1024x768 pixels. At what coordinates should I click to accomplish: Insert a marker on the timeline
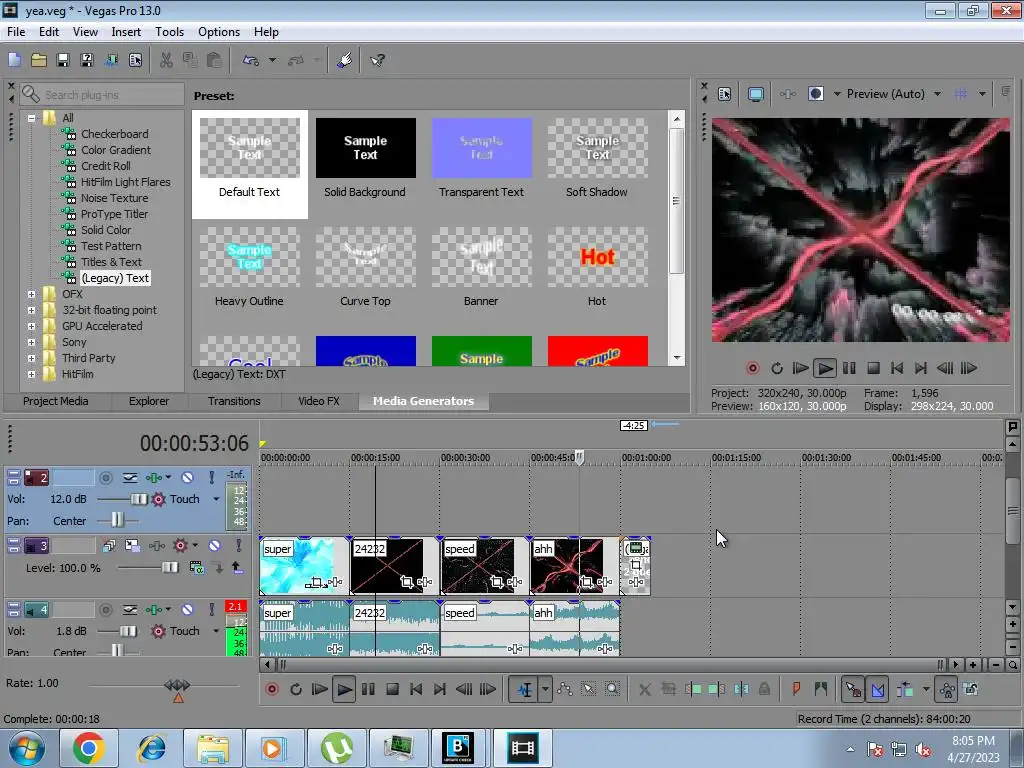point(797,689)
